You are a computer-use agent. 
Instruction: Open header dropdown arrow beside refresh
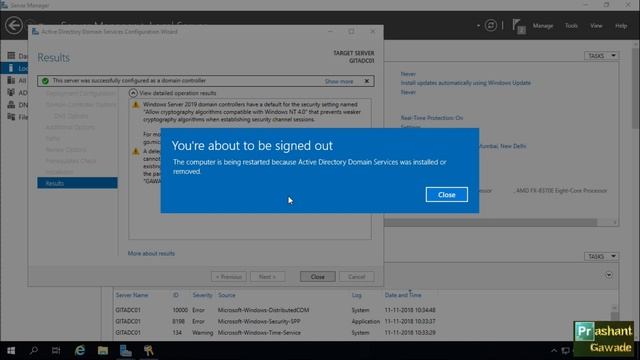click(478, 26)
